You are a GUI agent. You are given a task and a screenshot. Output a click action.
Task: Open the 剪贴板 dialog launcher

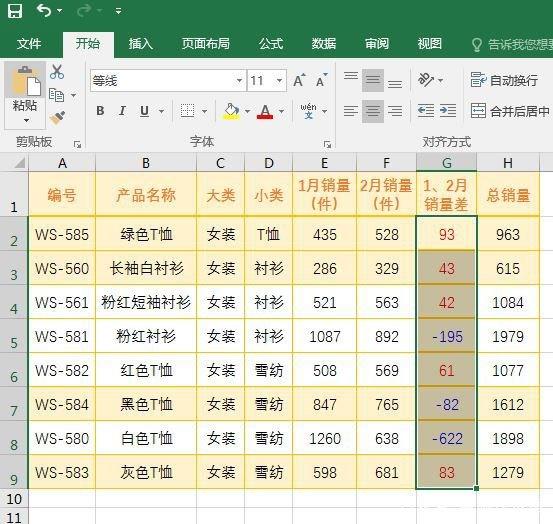click(x=77, y=144)
